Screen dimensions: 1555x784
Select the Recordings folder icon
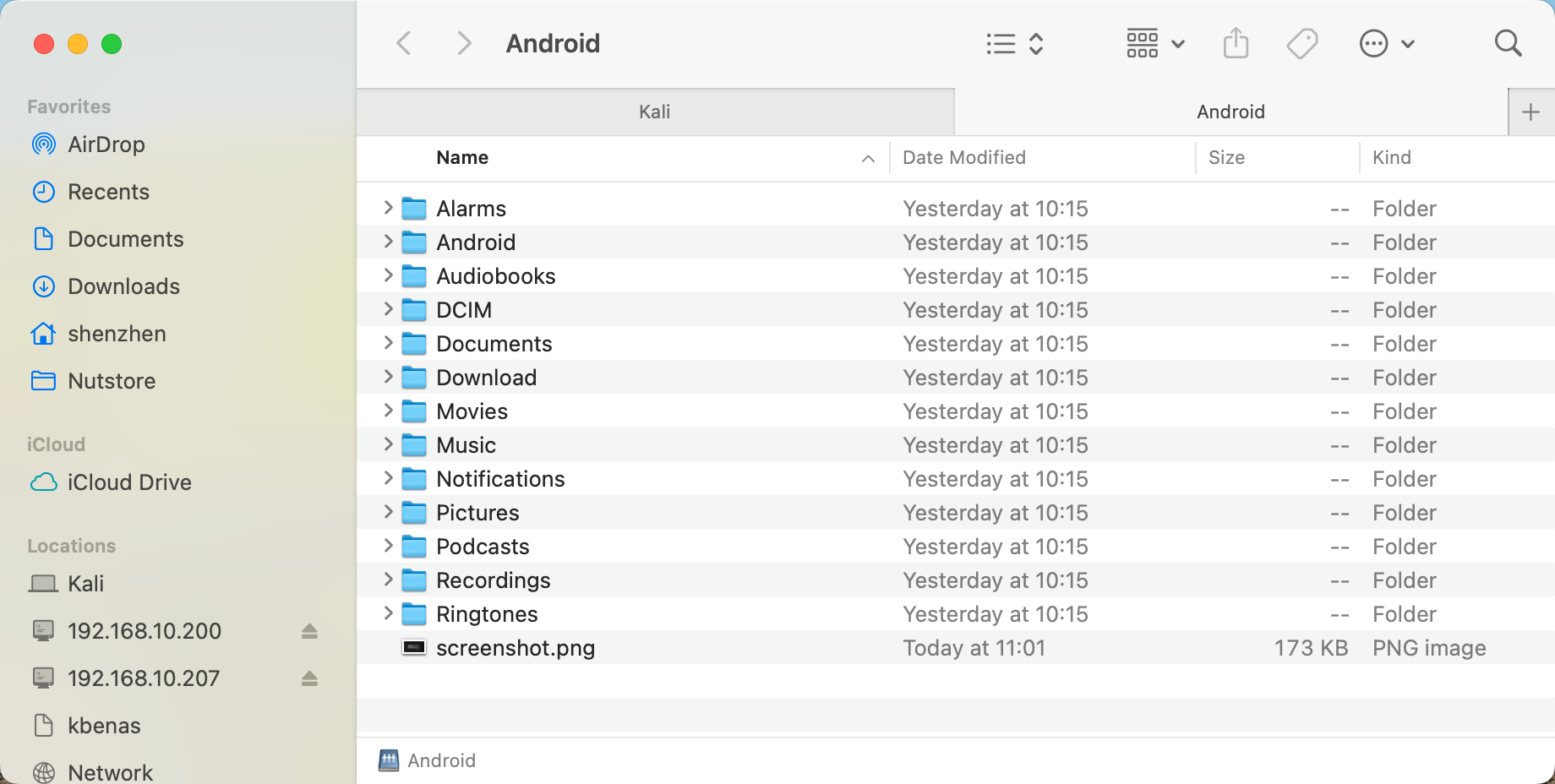414,580
